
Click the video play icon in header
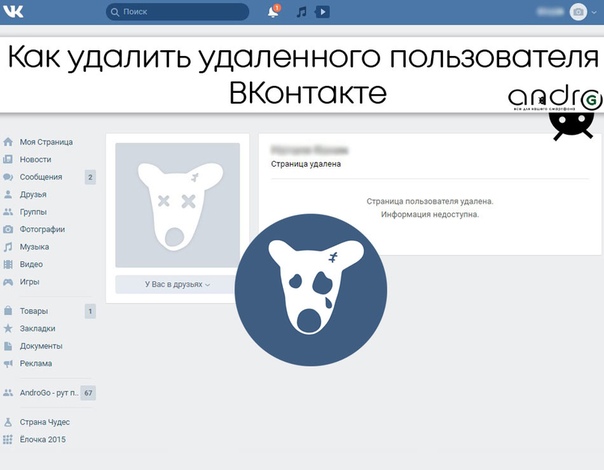point(322,12)
